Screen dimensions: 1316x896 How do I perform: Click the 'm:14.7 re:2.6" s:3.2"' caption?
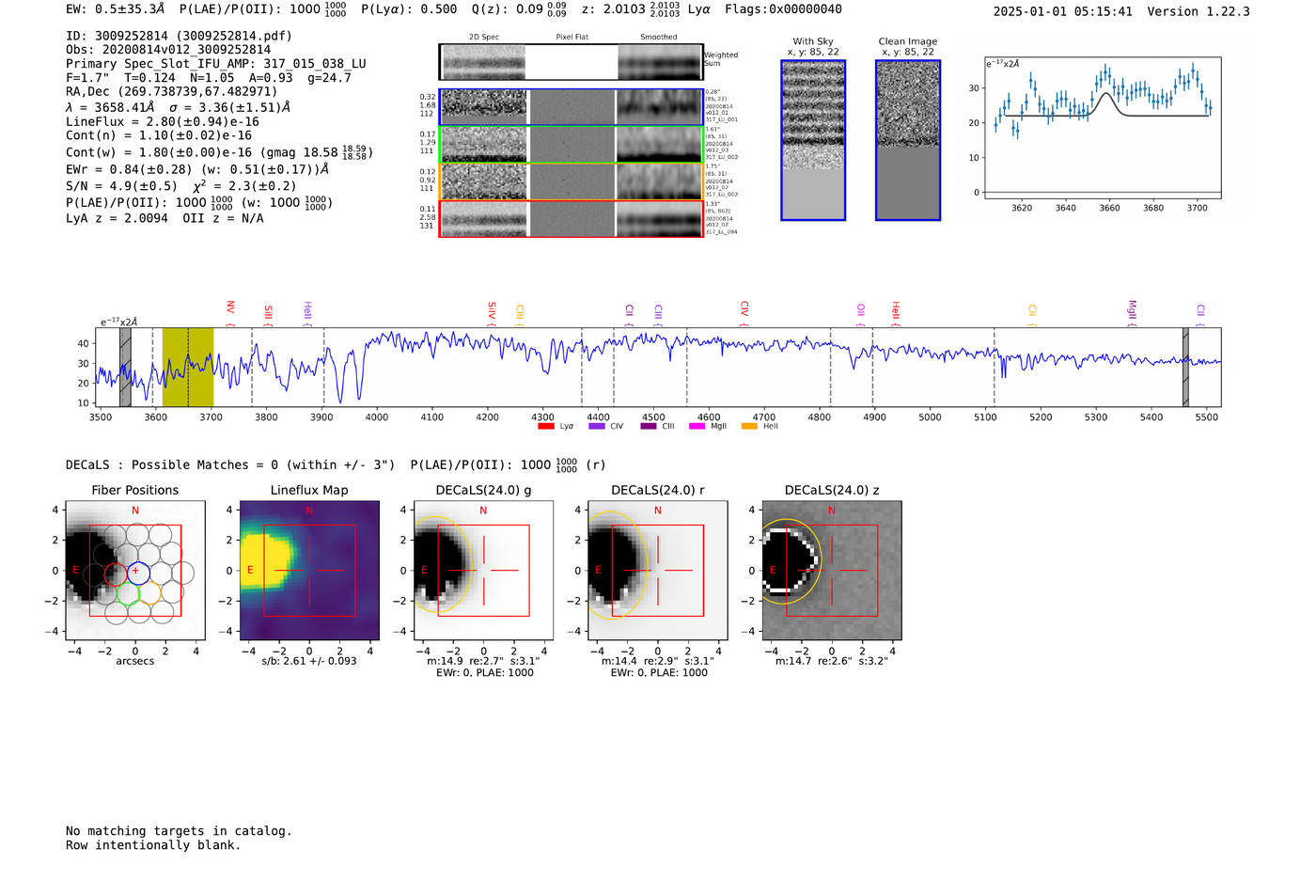point(832,661)
